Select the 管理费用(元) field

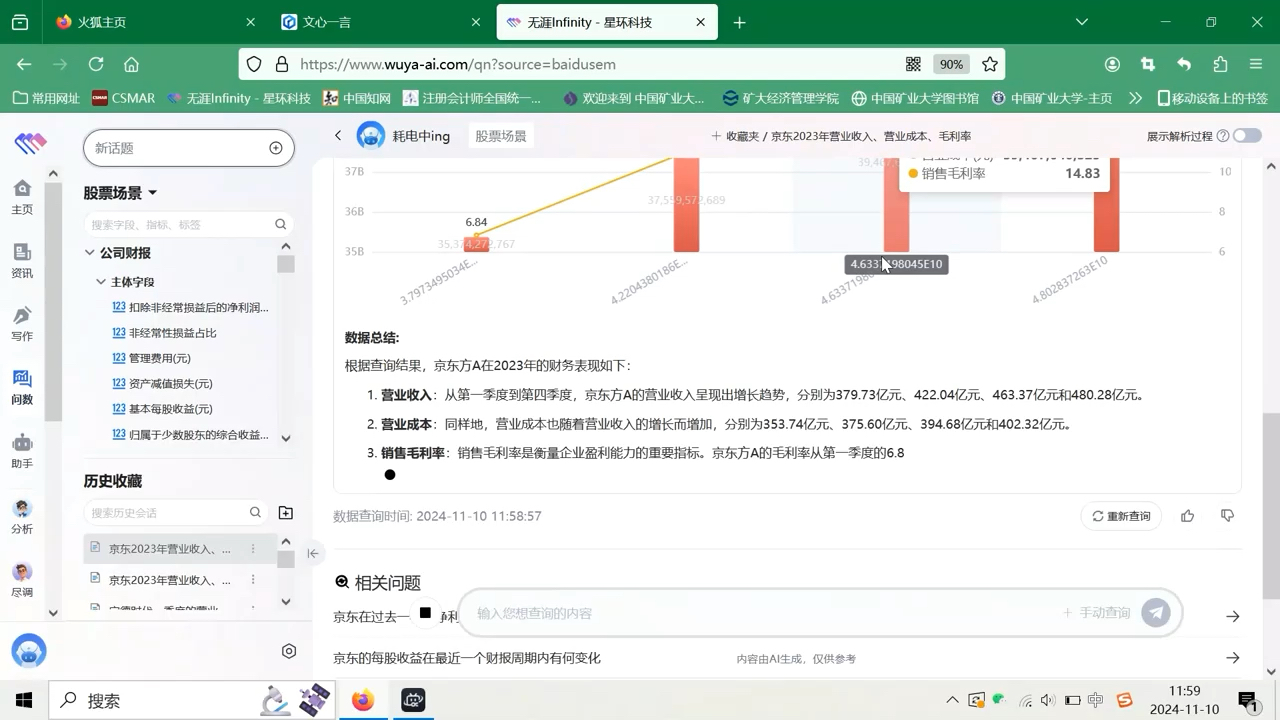pyautogui.click(x=160, y=358)
